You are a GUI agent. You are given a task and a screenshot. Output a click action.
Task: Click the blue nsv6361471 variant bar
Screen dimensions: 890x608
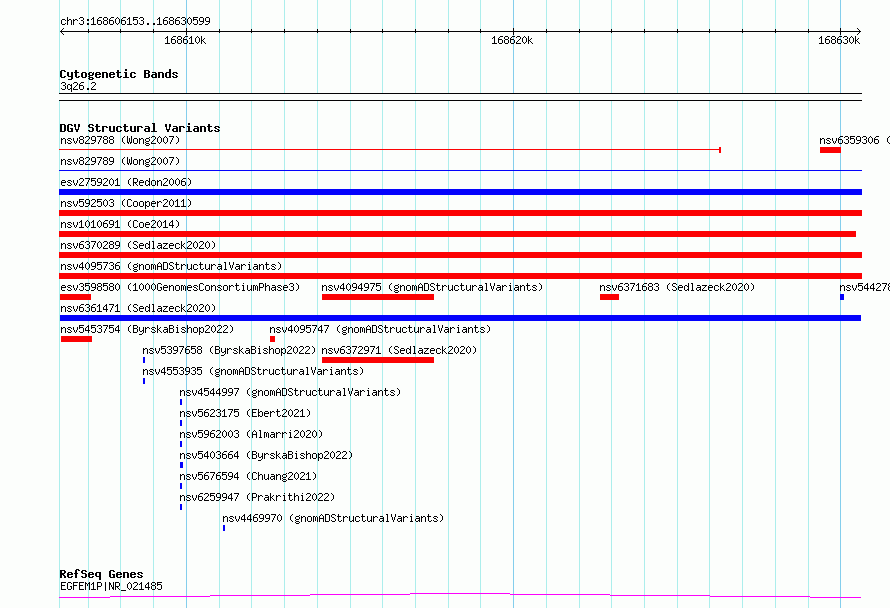coord(460,318)
